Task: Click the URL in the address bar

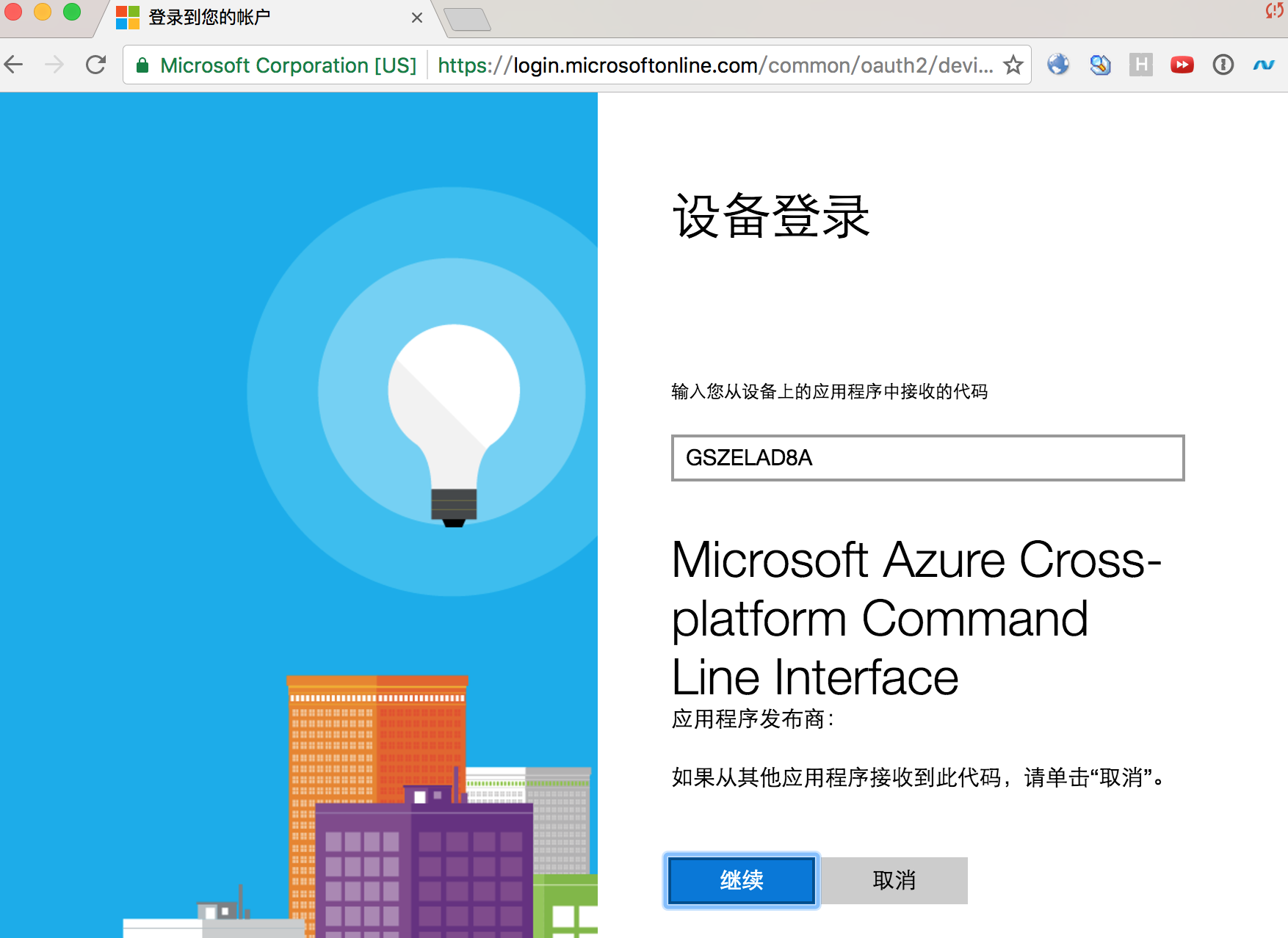Action: (715, 65)
